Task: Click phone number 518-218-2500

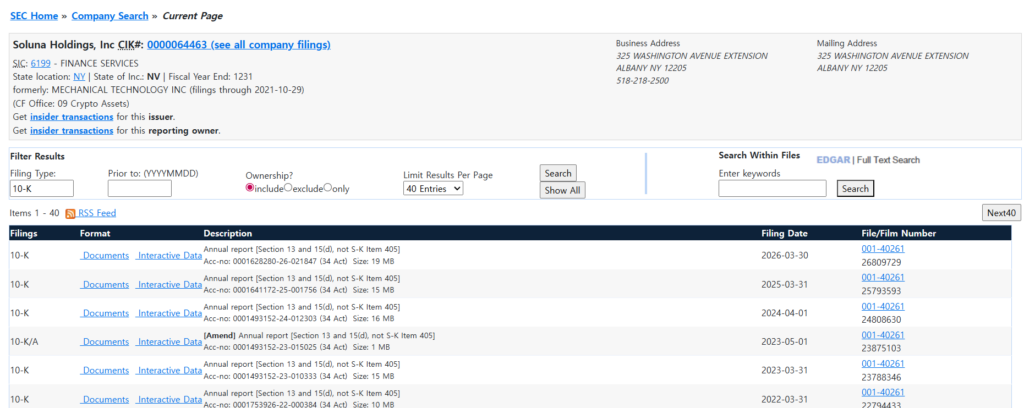Action: pyautogui.click(x=643, y=81)
